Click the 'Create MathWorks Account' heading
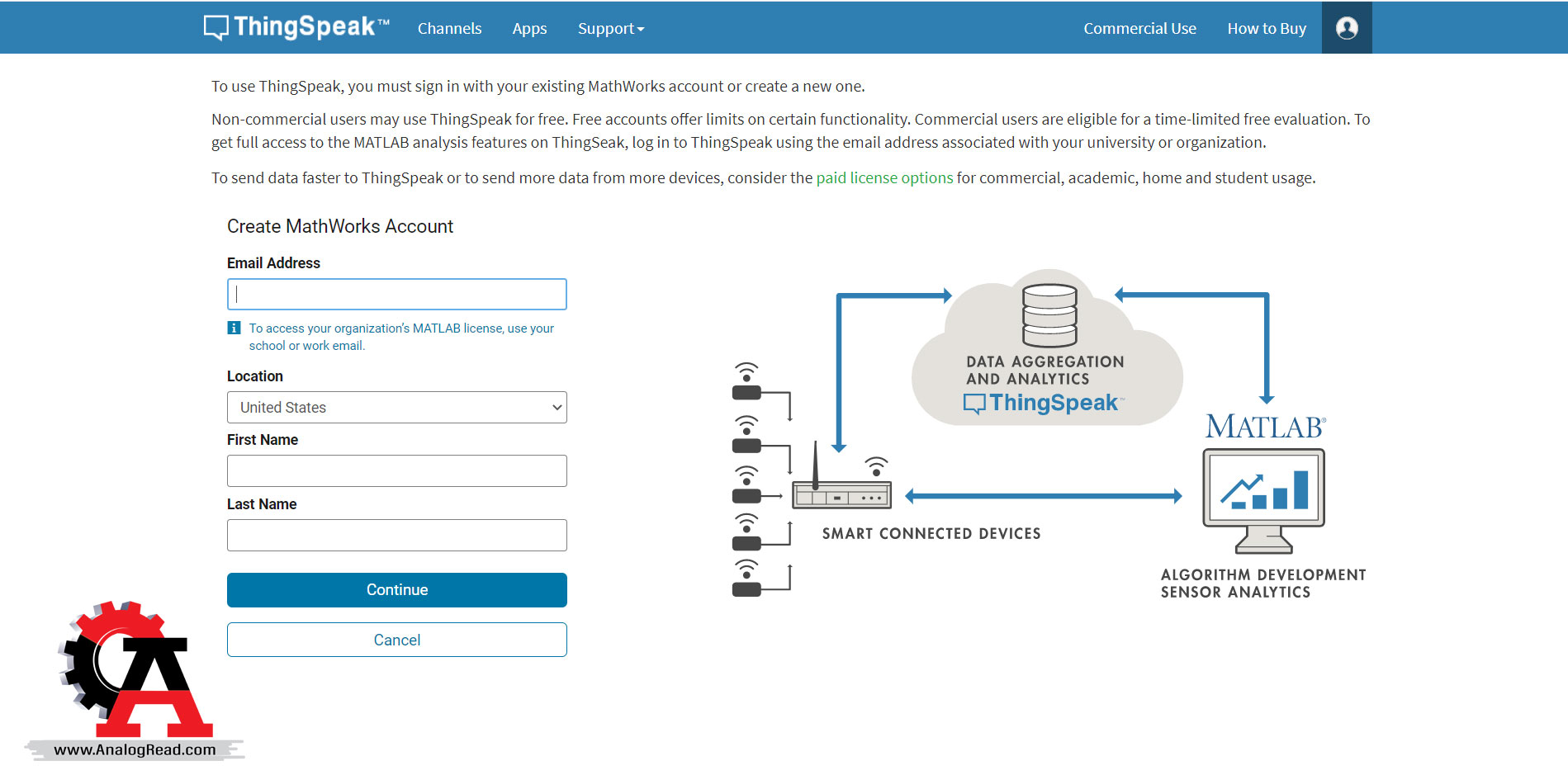 pyautogui.click(x=340, y=226)
